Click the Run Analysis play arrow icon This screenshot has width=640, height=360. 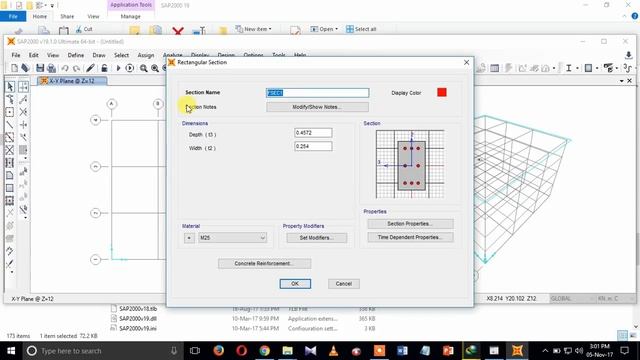118,68
